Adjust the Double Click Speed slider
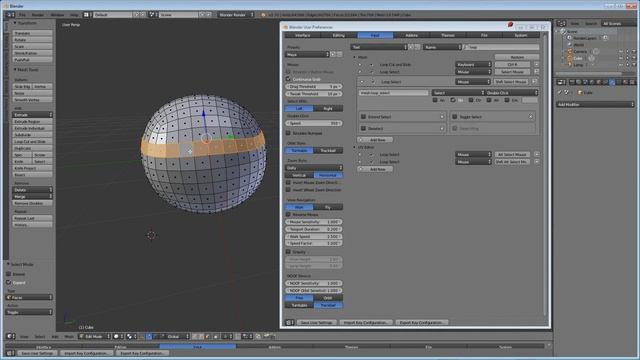 314,123
